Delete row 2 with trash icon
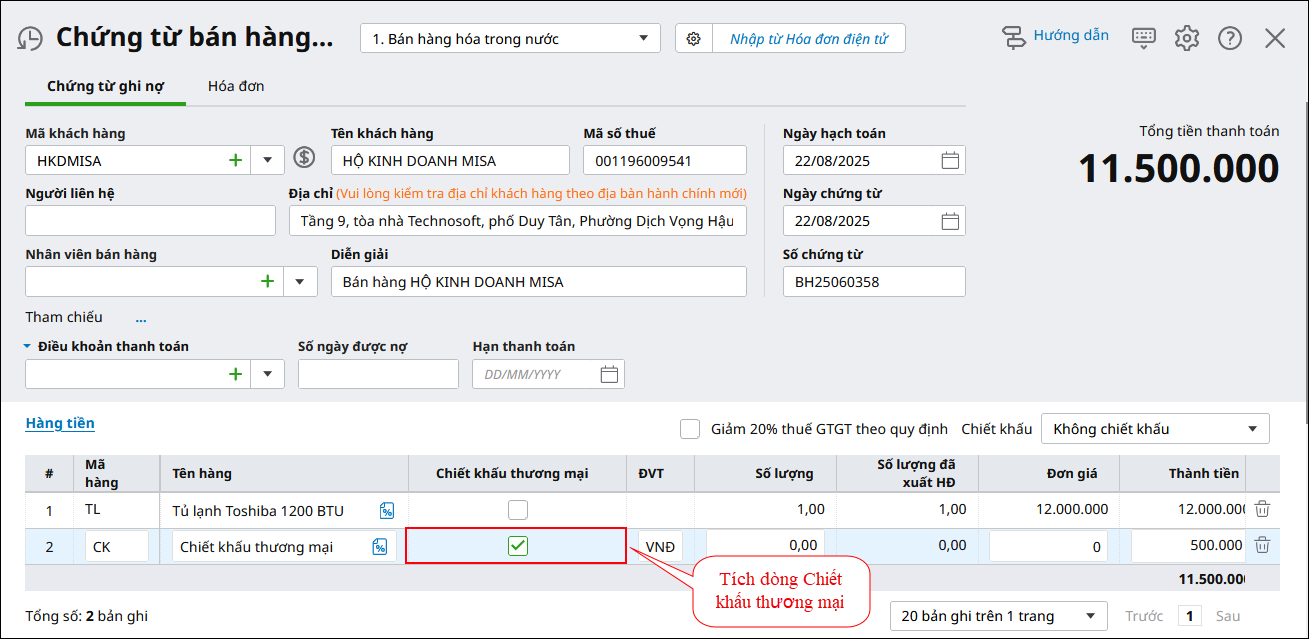 [x=1263, y=545]
